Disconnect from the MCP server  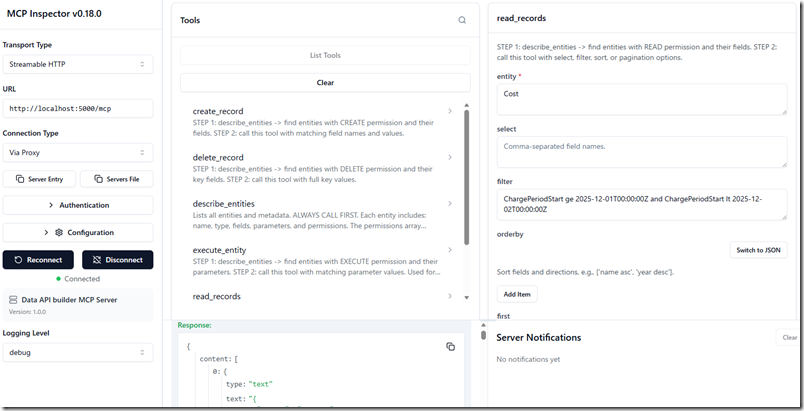117,260
